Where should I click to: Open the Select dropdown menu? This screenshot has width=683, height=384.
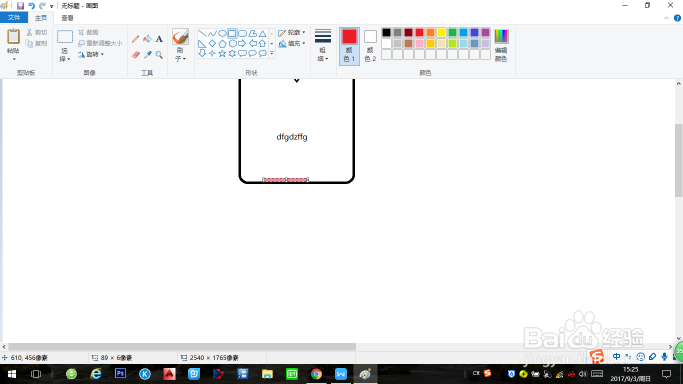[65, 55]
